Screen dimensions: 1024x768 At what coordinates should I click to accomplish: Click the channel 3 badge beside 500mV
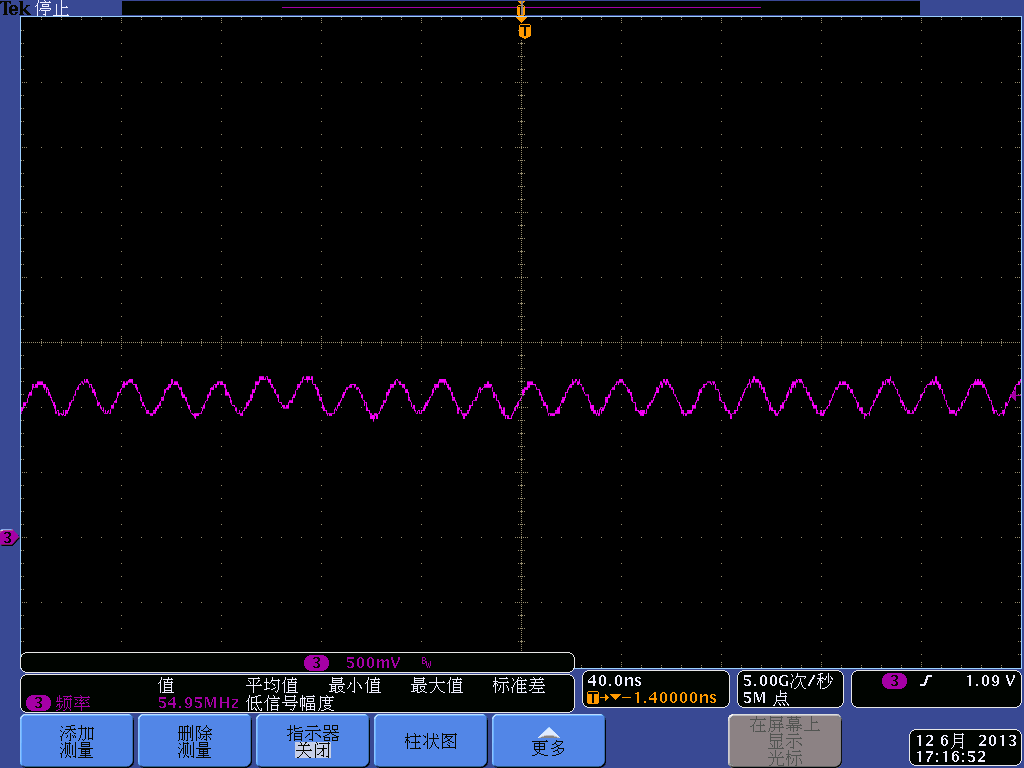point(316,663)
